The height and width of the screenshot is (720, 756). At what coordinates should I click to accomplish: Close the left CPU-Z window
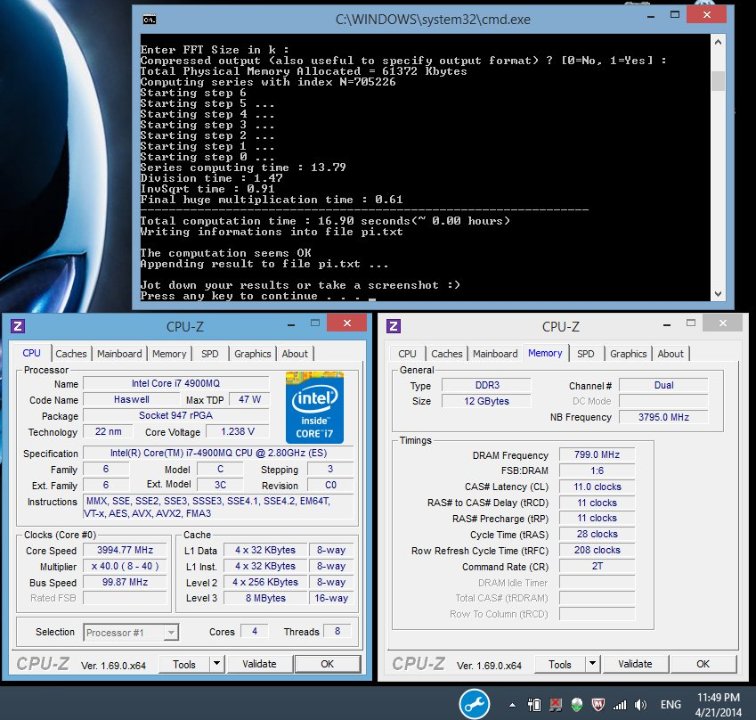(x=347, y=323)
